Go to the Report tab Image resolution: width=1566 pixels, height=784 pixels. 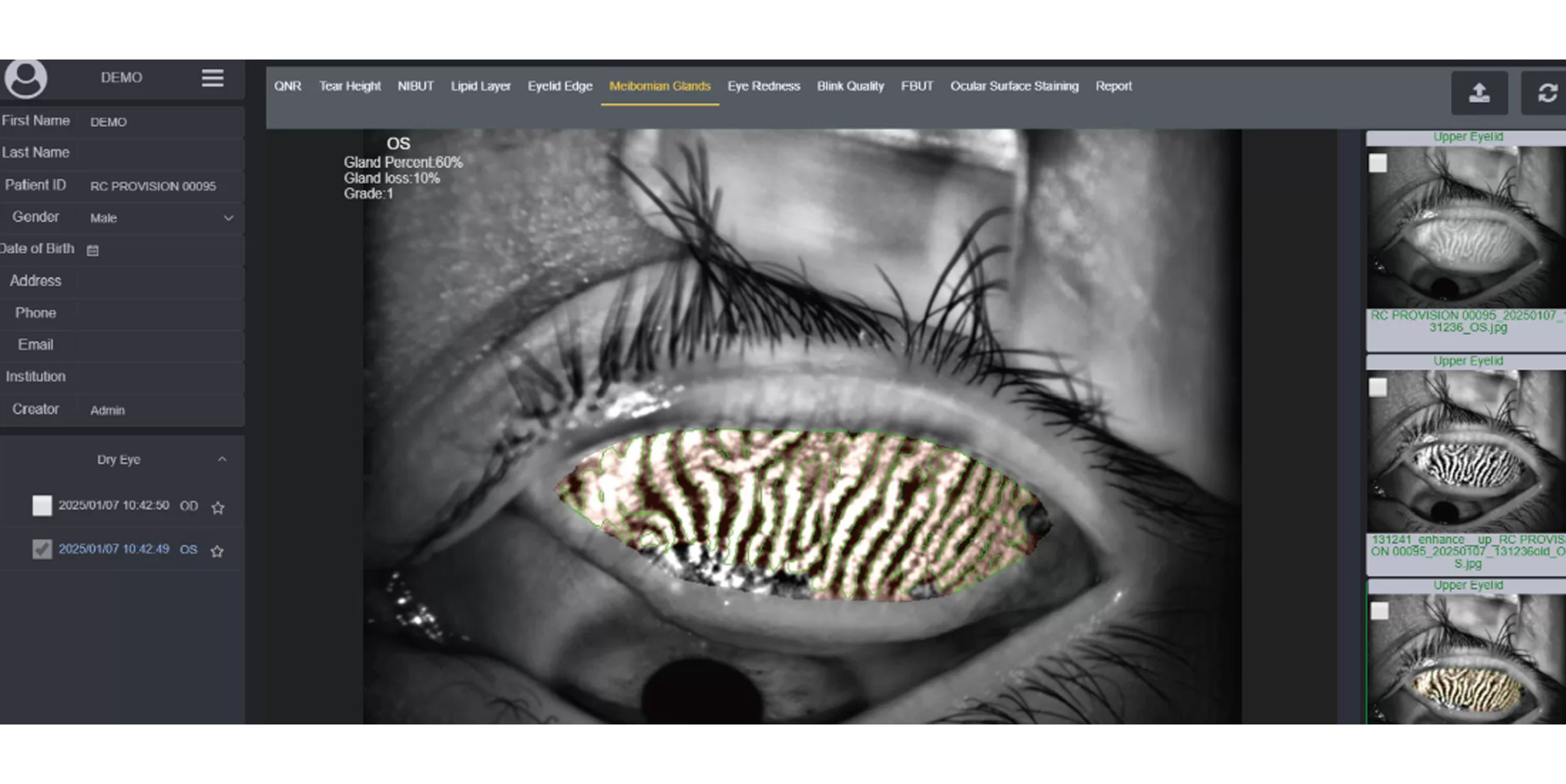click(1113, 86)
